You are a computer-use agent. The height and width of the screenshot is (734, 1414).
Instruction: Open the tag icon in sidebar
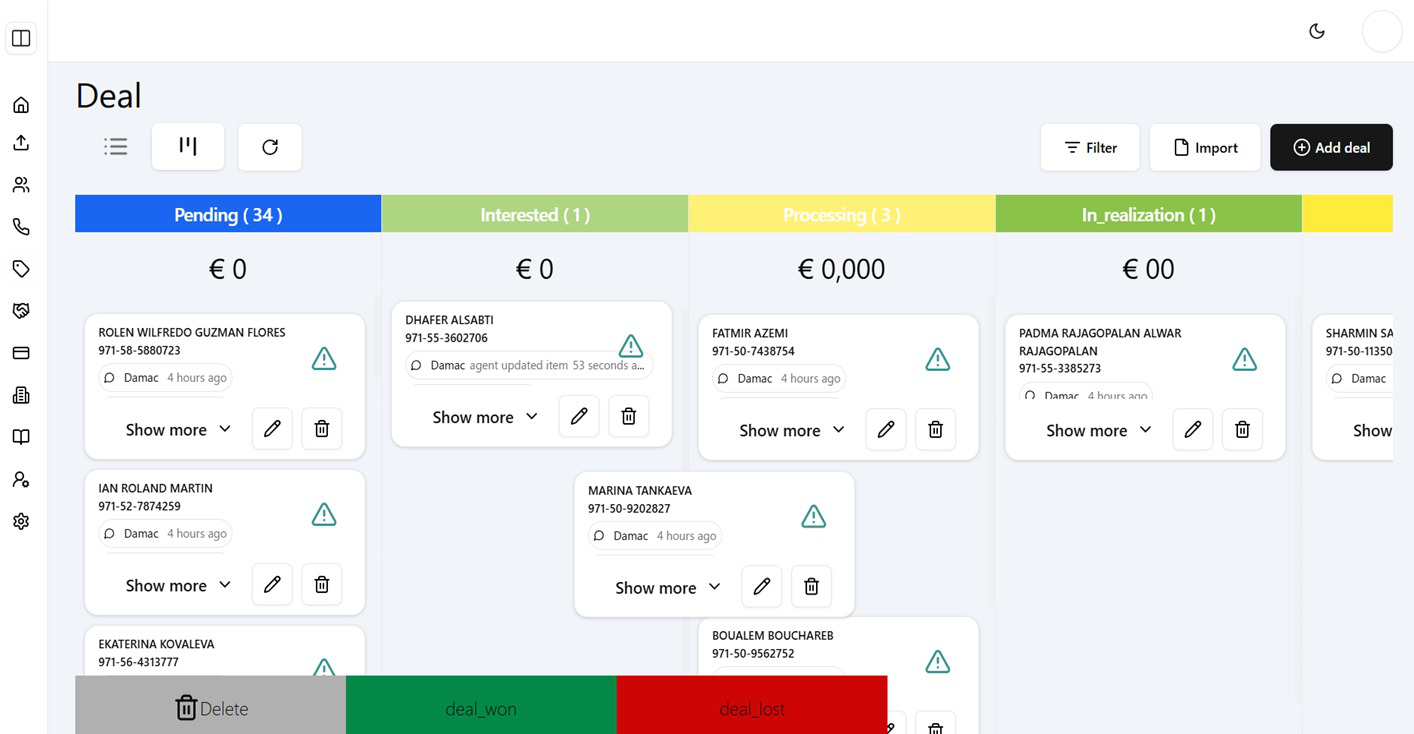(x=21, y=269)
